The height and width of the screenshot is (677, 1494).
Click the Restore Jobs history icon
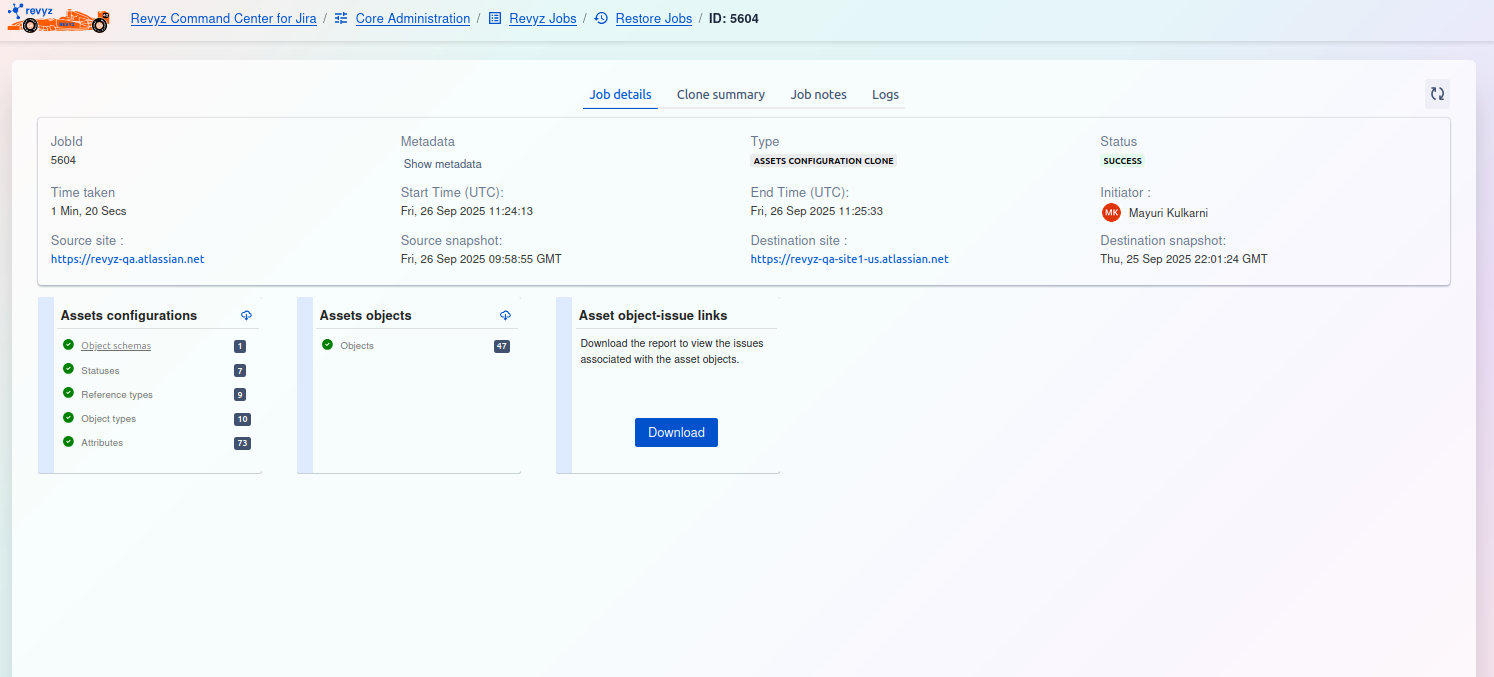601,19
